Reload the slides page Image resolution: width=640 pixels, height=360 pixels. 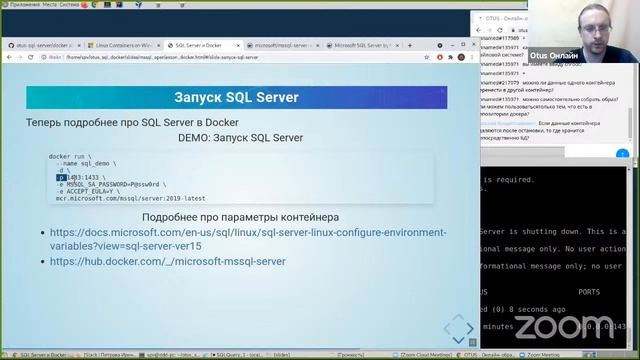[31, 58]
